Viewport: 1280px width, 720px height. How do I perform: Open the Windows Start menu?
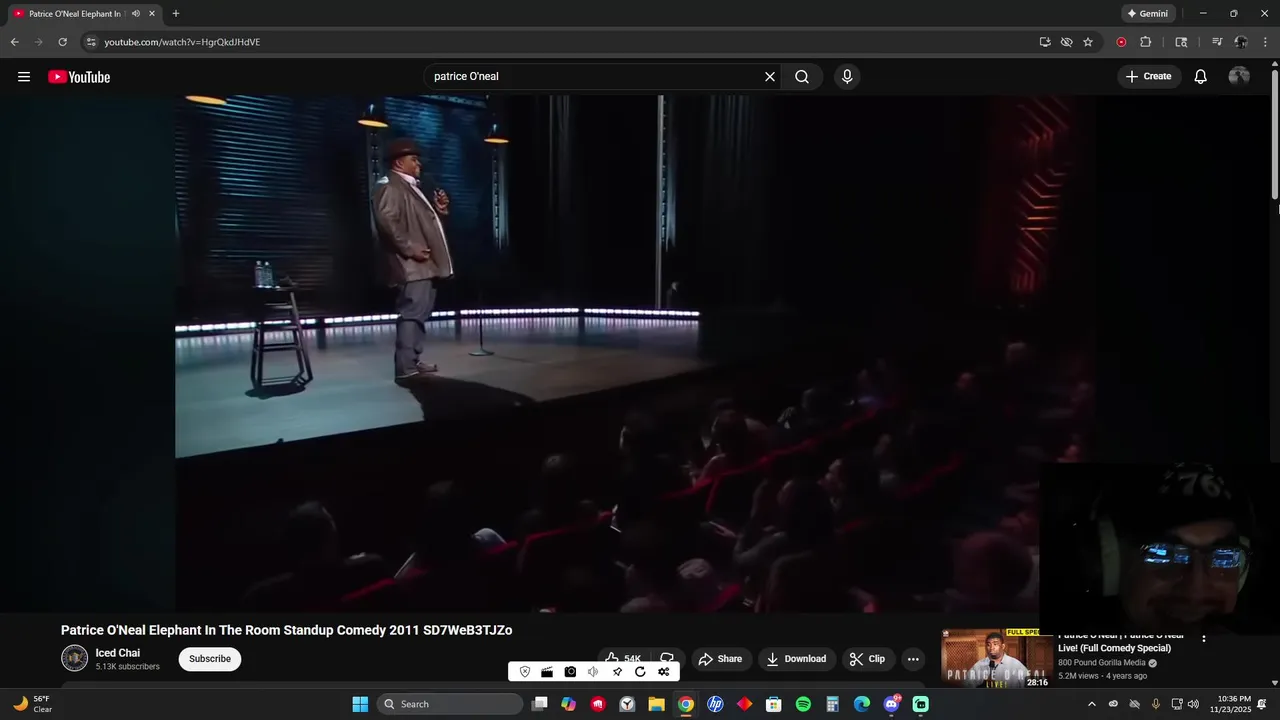pos(360,704)
